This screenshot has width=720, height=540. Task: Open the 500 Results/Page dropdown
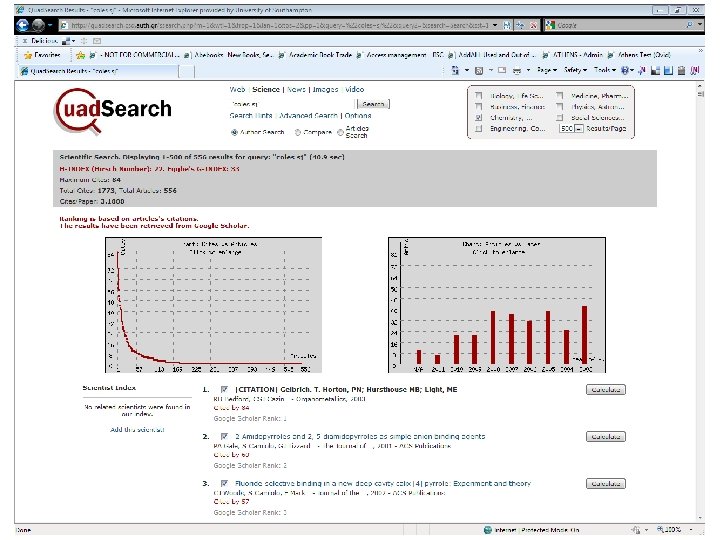pos(571,129)
